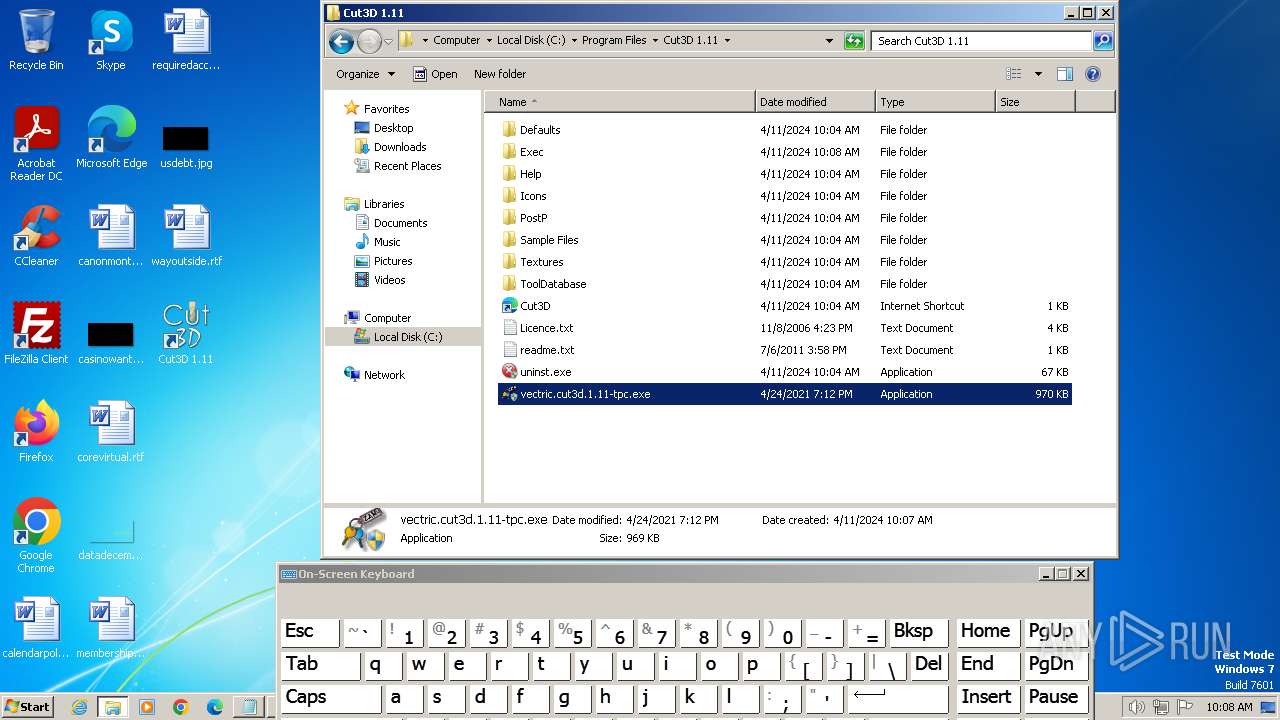
Task: Click the Bksp key on On-Screen Keyboard
Action: [x=920, y=632]
